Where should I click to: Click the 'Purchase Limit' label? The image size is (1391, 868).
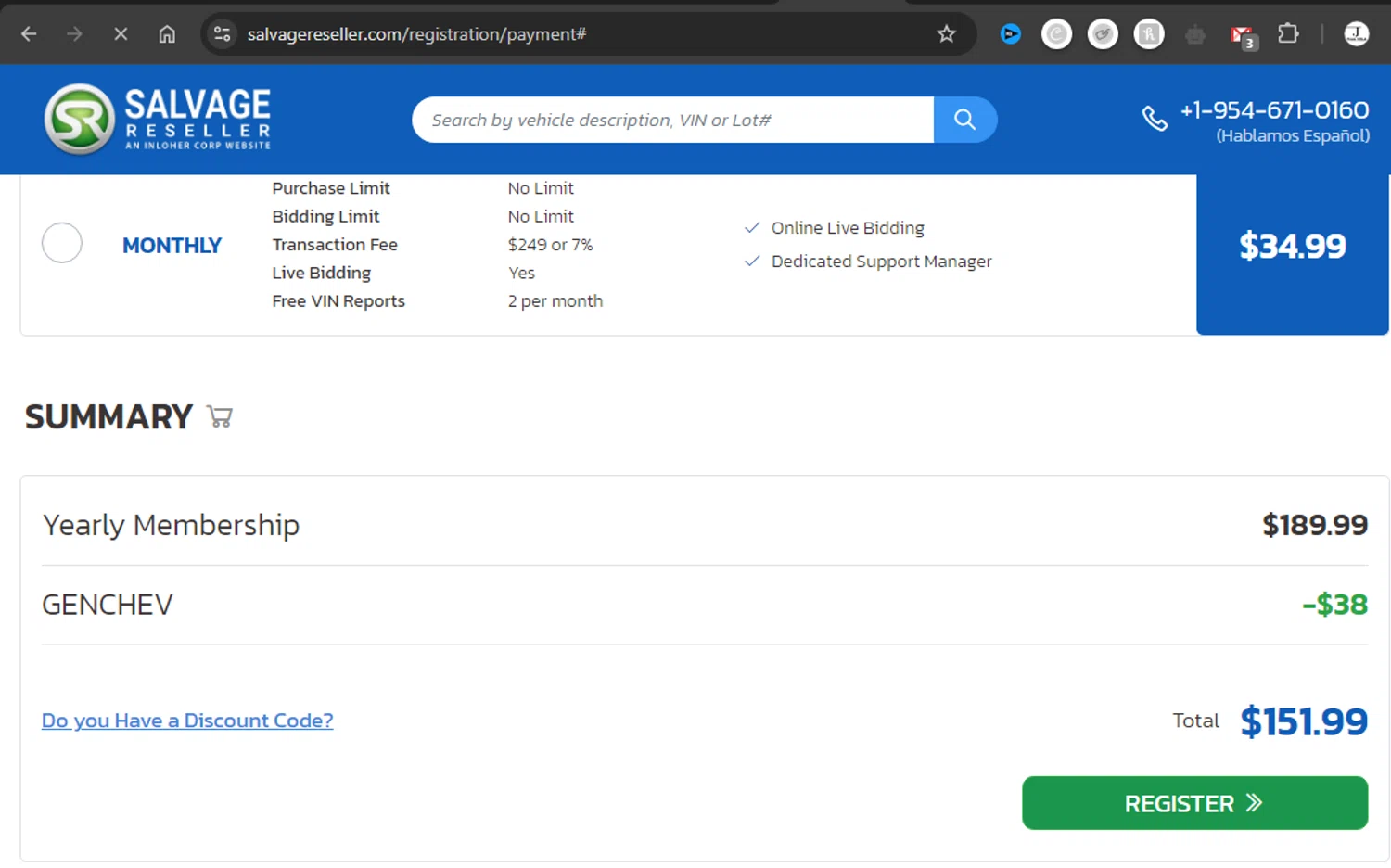(331, 188)
